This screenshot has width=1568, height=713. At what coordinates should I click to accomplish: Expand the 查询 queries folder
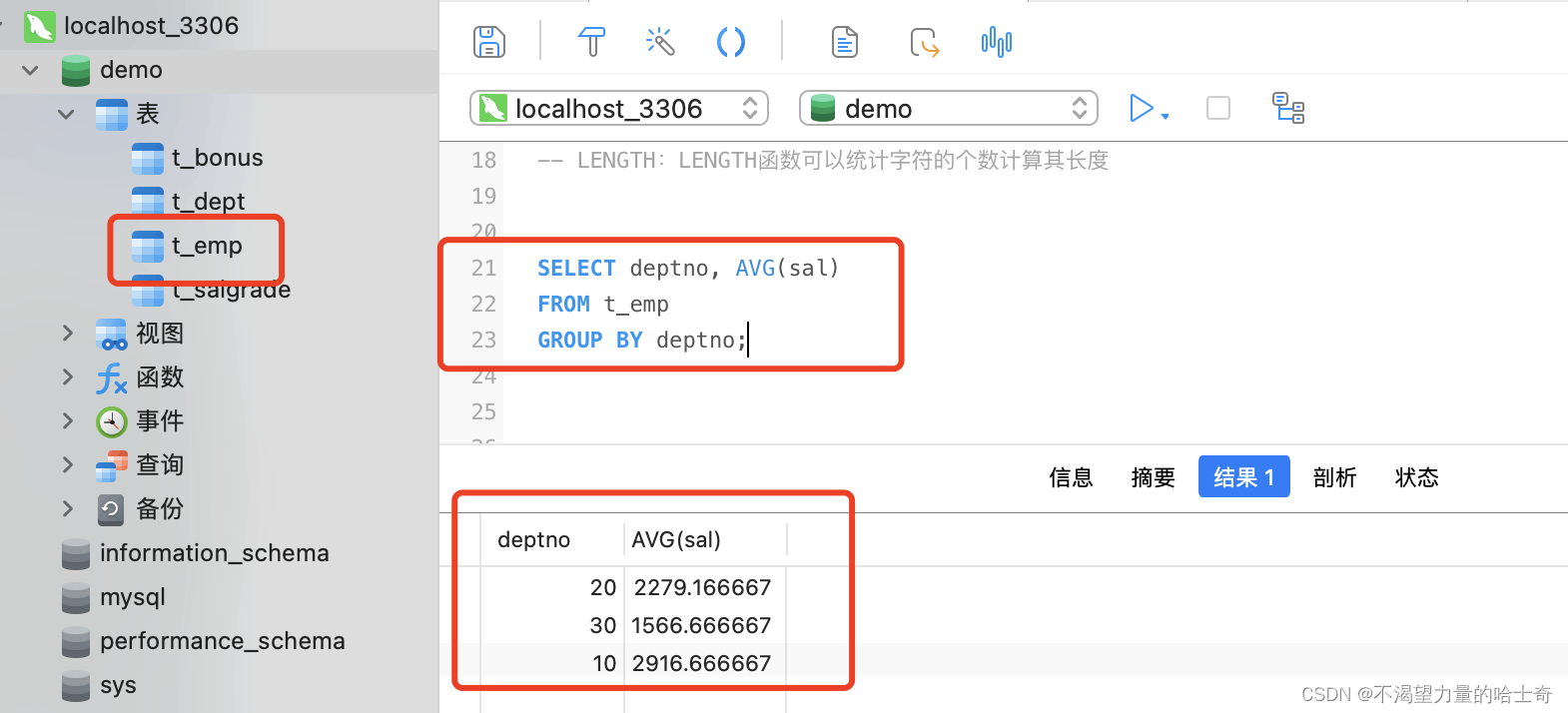click(x=67, y=464)
